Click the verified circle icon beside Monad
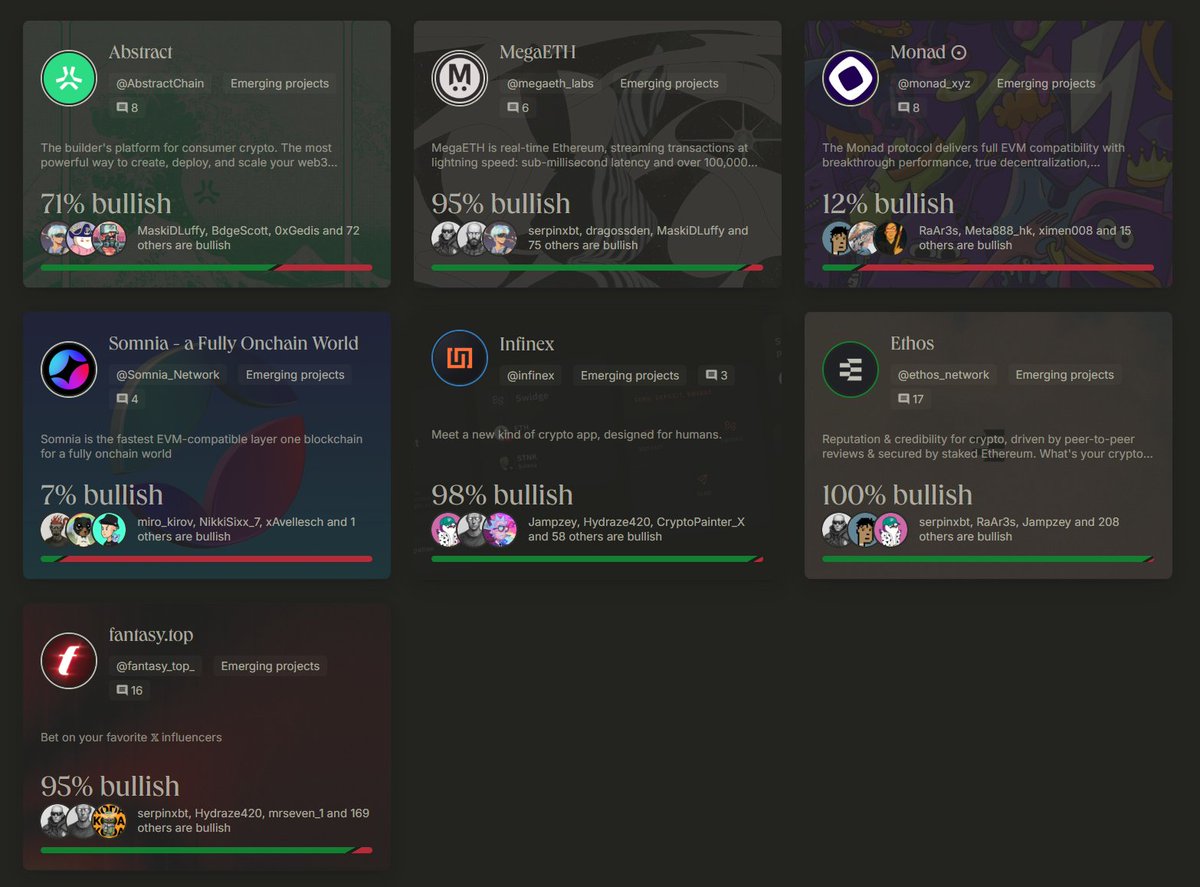The image size is (1200, 887). [x=958, y=52]
